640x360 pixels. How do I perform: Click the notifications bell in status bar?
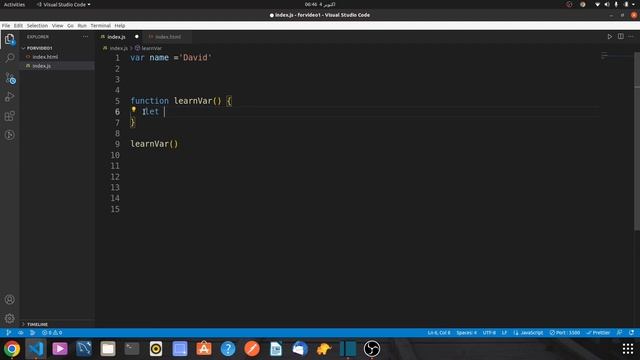coord(631,333)
